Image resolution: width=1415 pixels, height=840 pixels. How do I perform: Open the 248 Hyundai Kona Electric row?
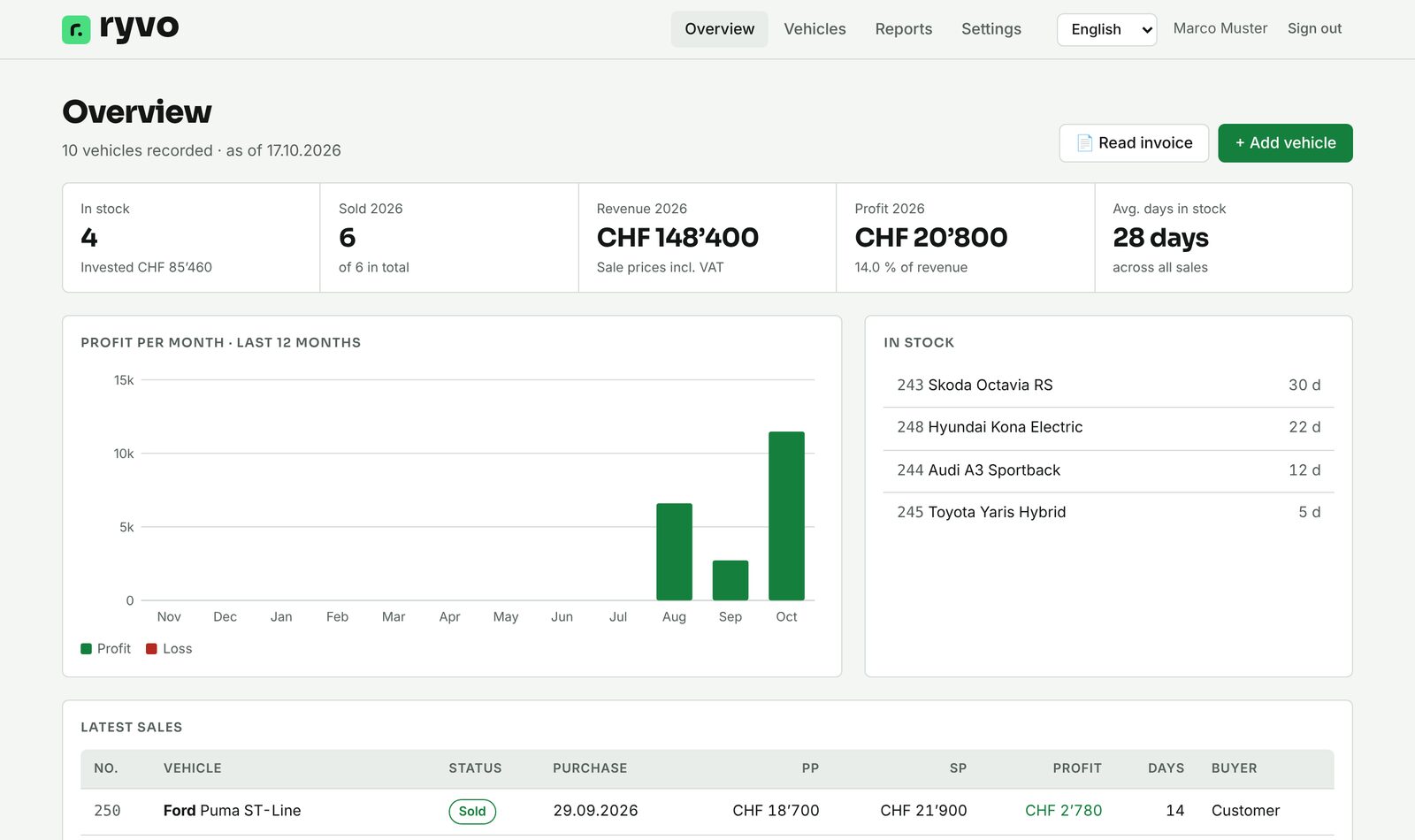coord(1108,428)
